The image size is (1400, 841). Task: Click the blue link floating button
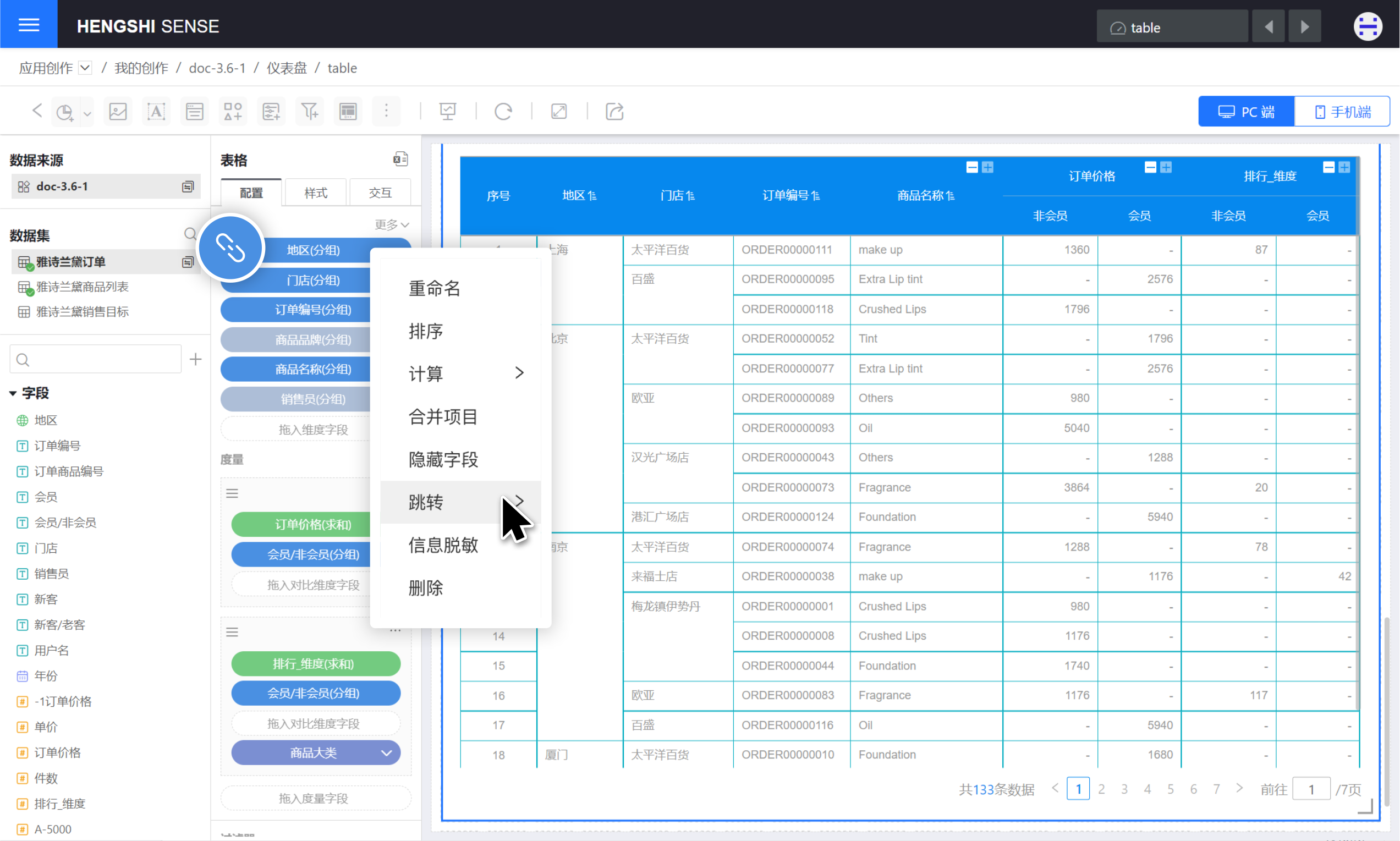230,248
